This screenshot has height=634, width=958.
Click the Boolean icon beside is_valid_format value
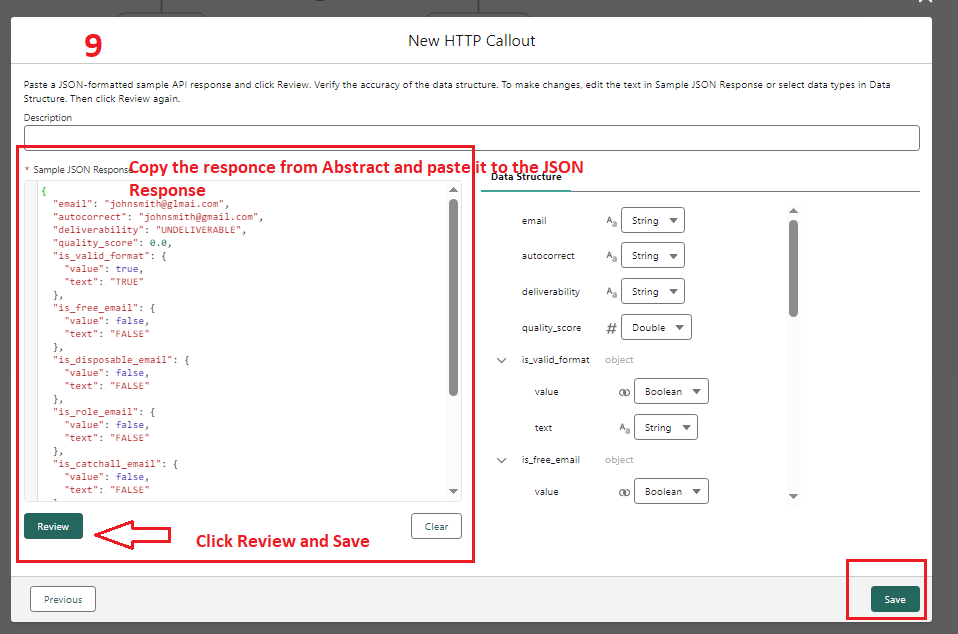[x=624, y=392]
